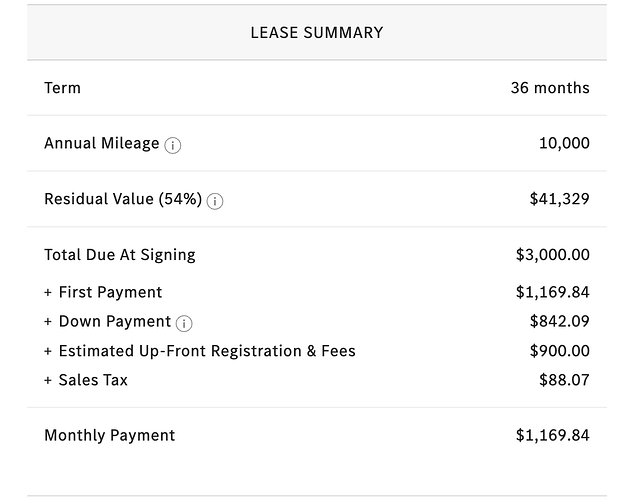The width and height of the screenshot is (627, 500).
Task: Click the Term label
Action: click(62, 88)
